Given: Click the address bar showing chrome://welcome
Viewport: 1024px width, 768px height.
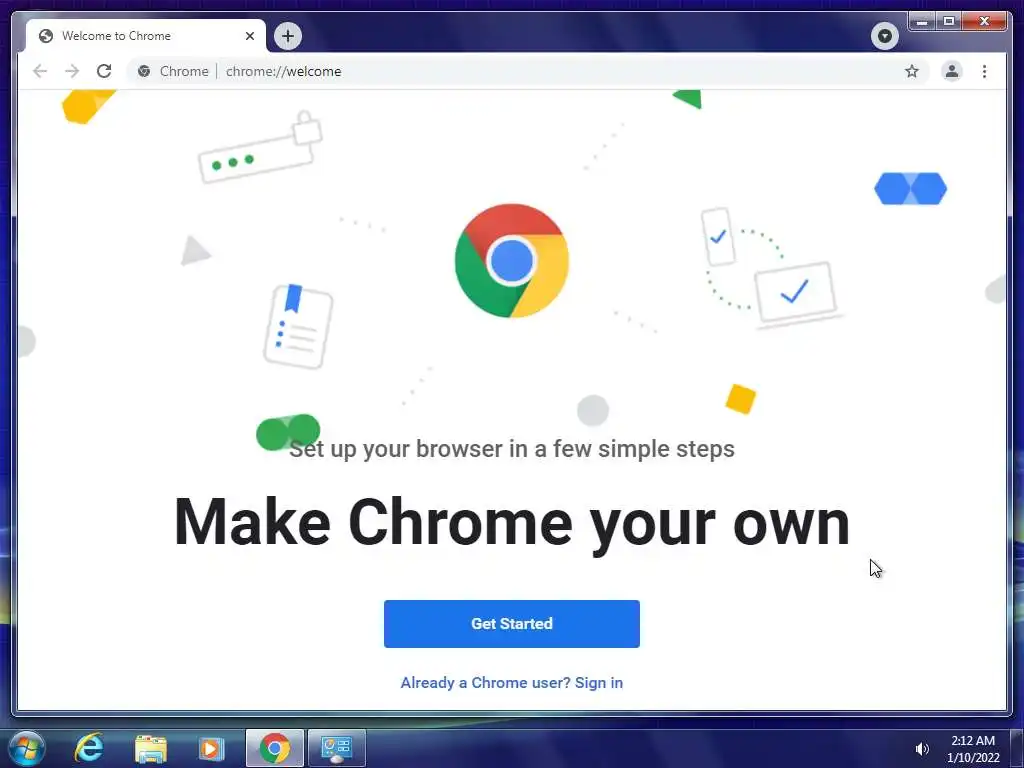Looking at the screenshot, I should [x=526, y=71].
